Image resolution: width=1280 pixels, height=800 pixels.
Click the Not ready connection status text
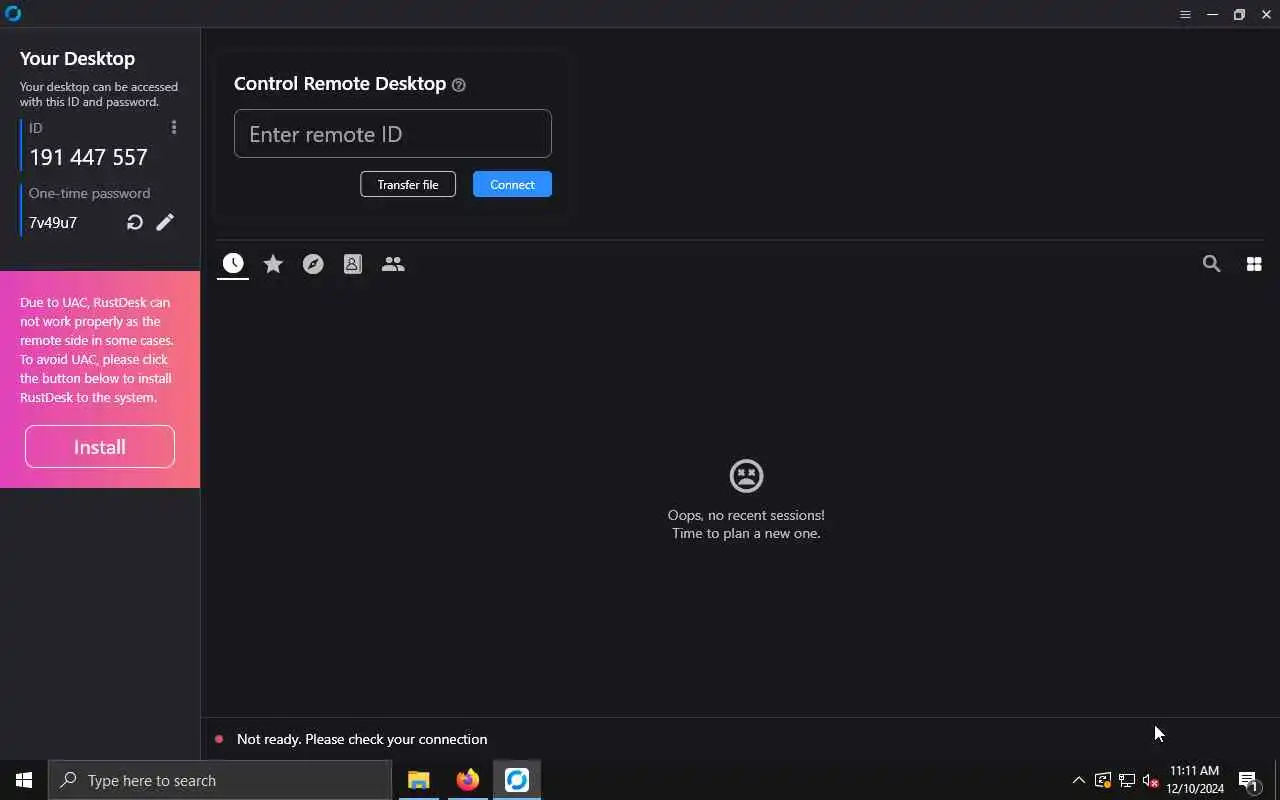pos(362,739)
